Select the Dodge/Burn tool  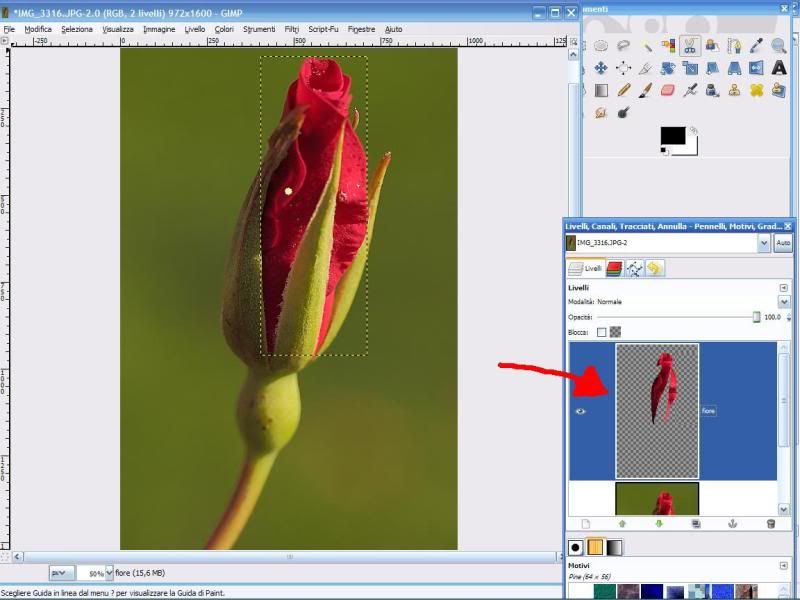click(623, 112)
